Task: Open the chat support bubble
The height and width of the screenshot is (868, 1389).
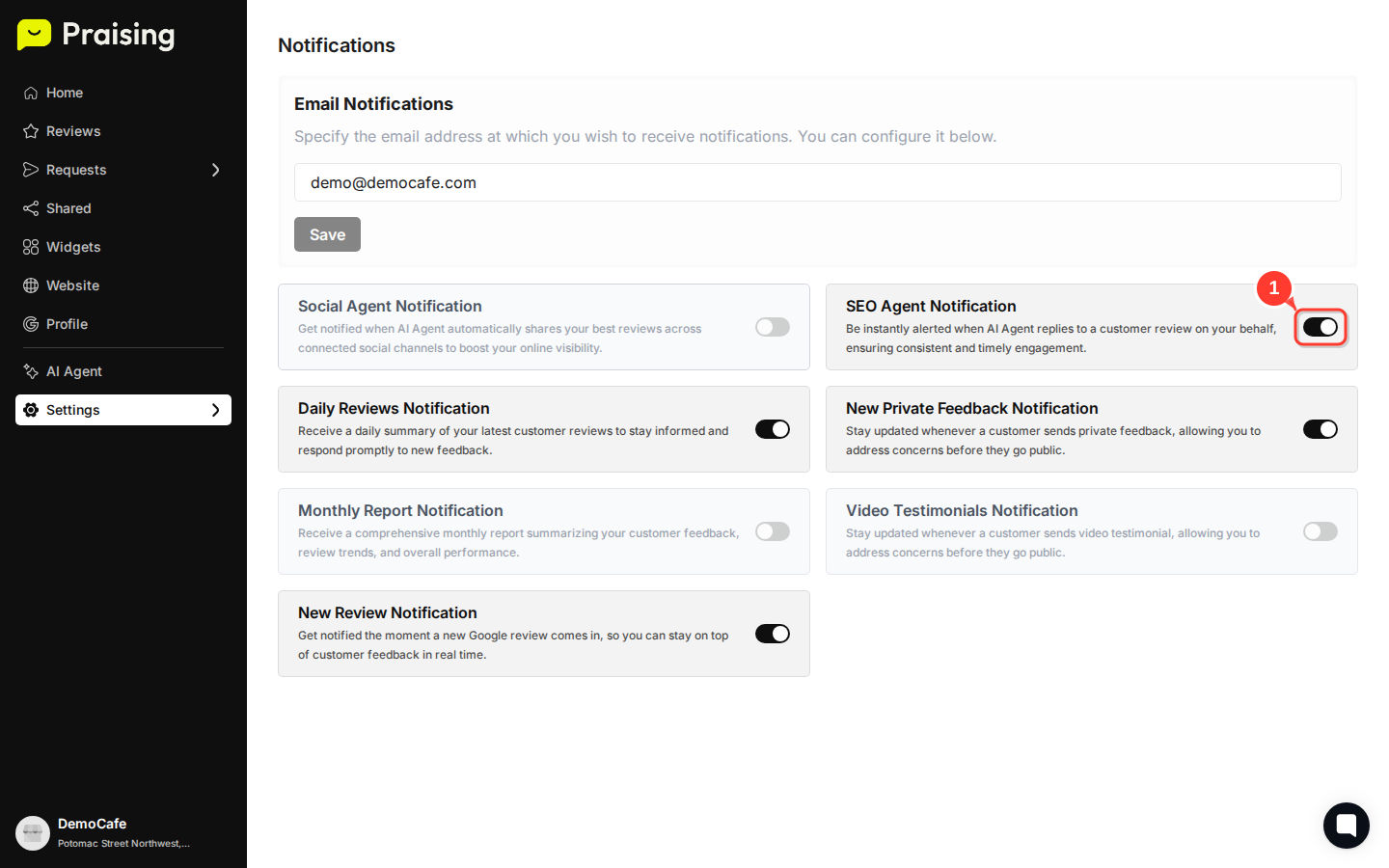Action: coord(1347,826)
